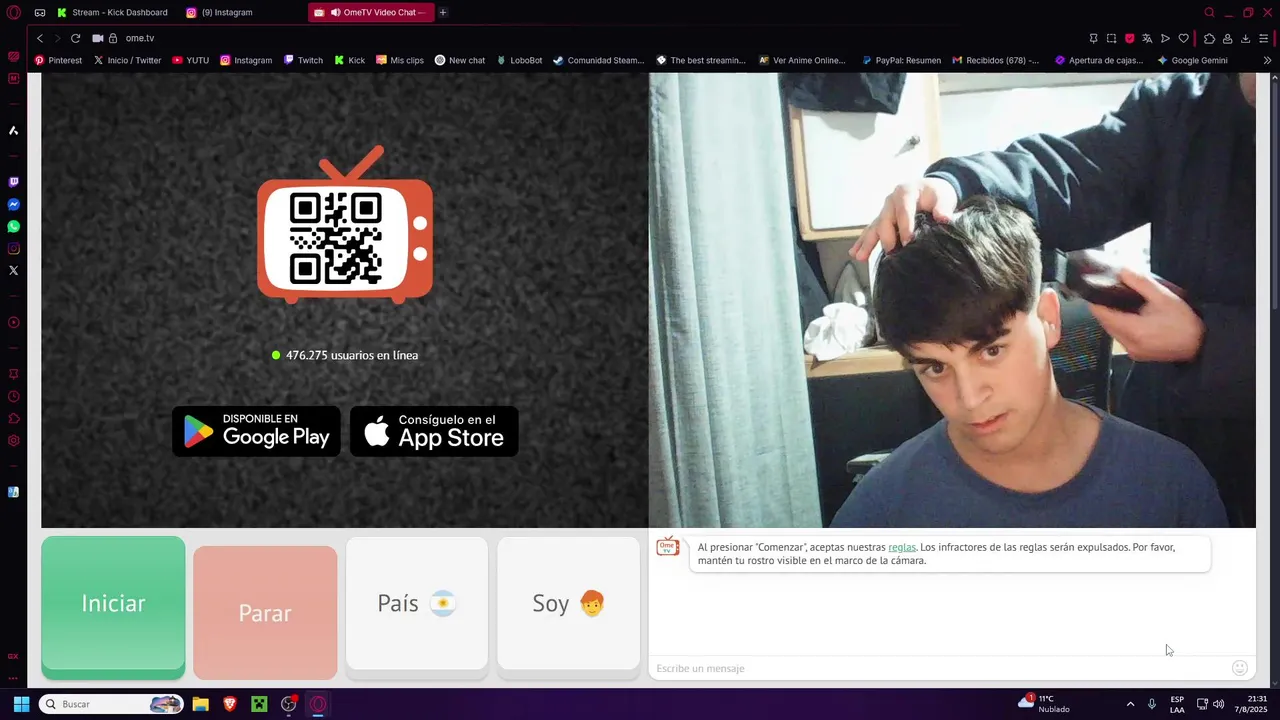The image size is (1280, 720).
Task: Open the Soy gender selector
Action: click(x=568, y=603)
